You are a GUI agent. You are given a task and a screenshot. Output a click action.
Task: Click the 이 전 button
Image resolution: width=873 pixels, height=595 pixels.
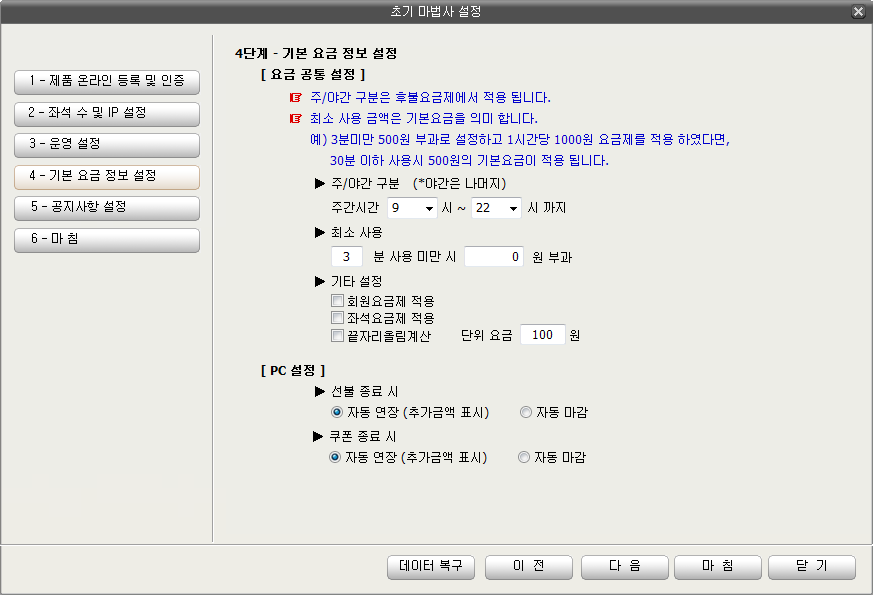pos(529,567)
